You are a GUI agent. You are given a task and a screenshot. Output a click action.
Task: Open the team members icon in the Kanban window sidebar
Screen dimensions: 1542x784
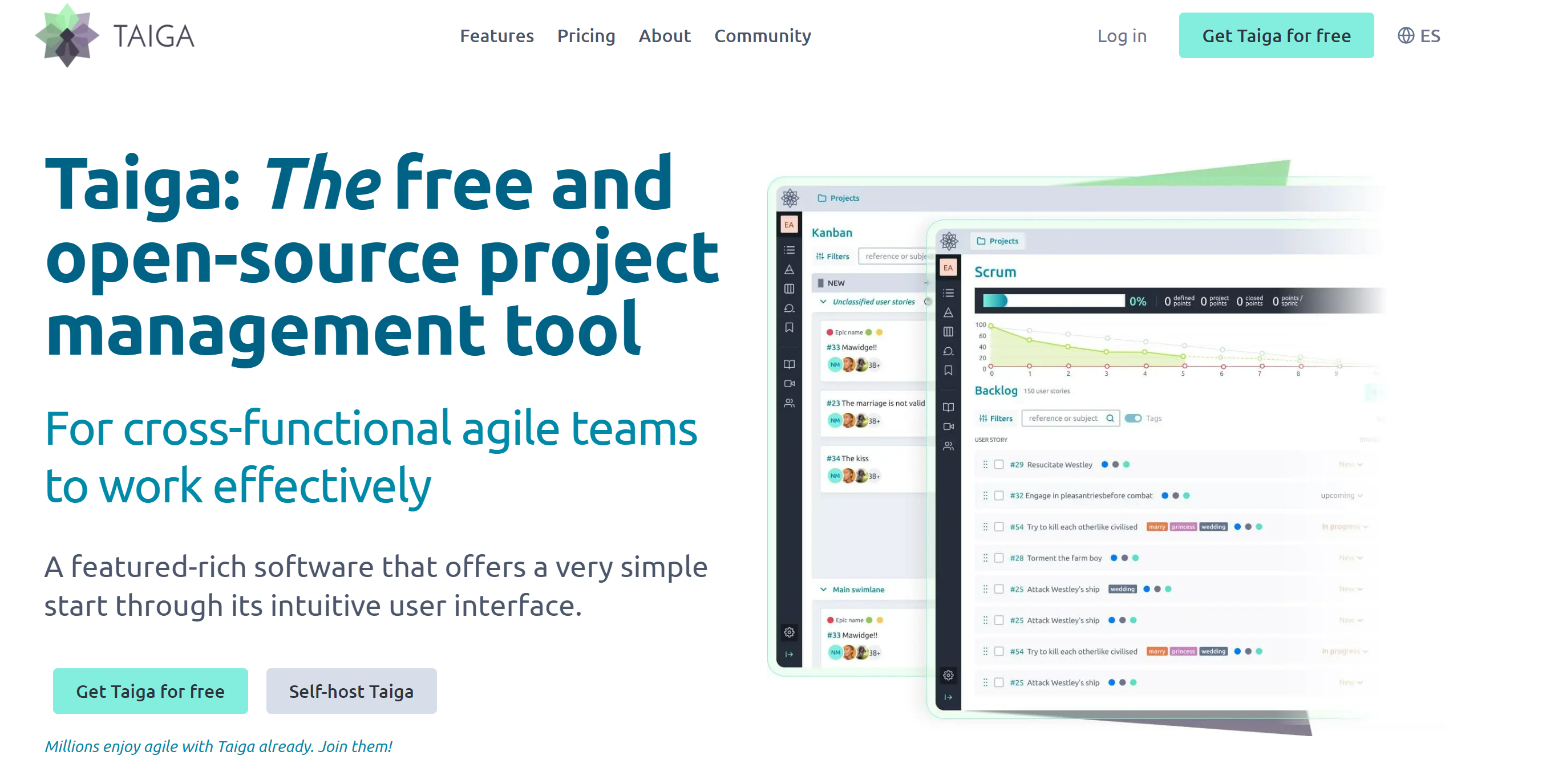point(790,403)
